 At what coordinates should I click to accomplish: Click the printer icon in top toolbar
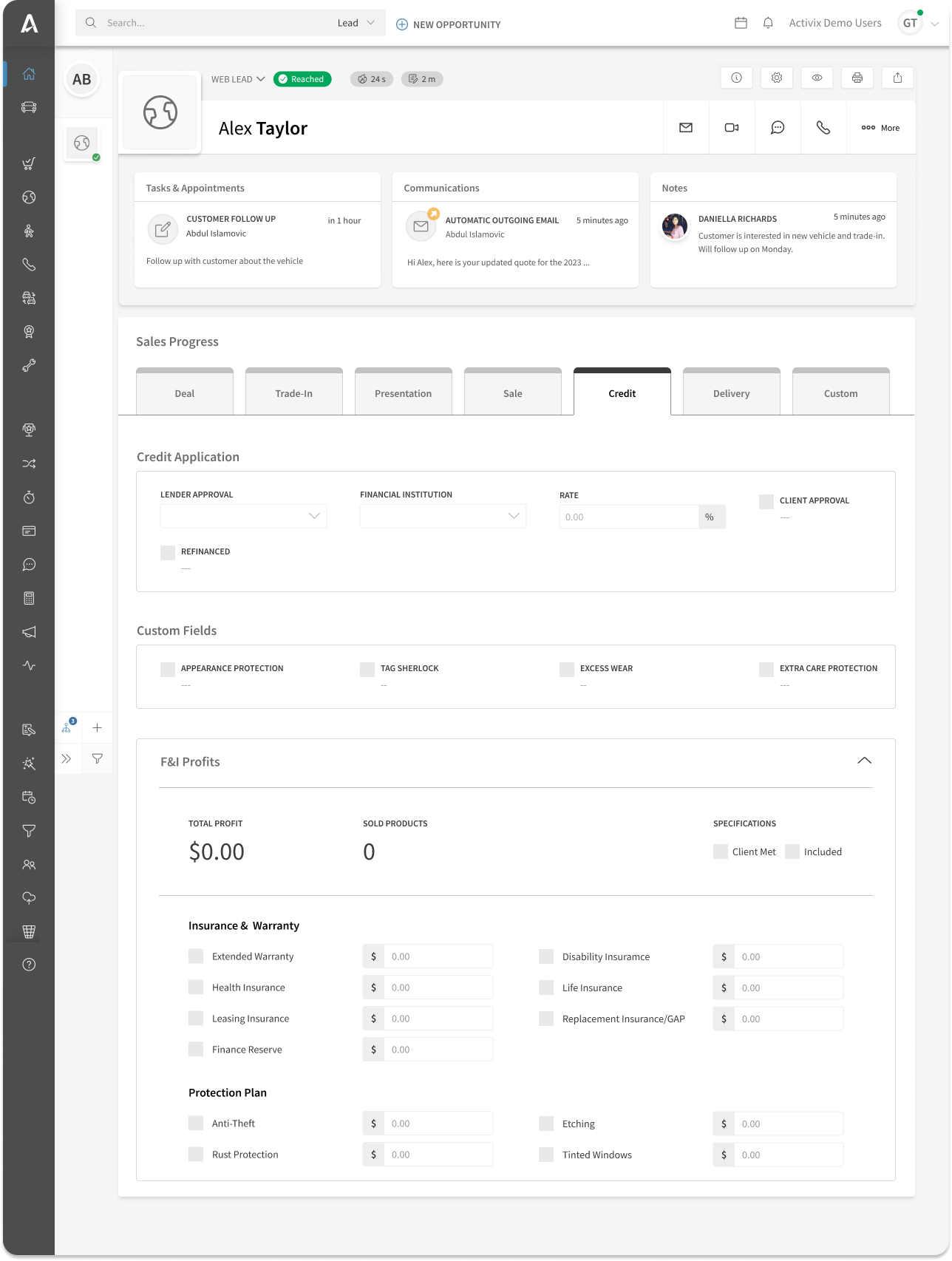857,78
